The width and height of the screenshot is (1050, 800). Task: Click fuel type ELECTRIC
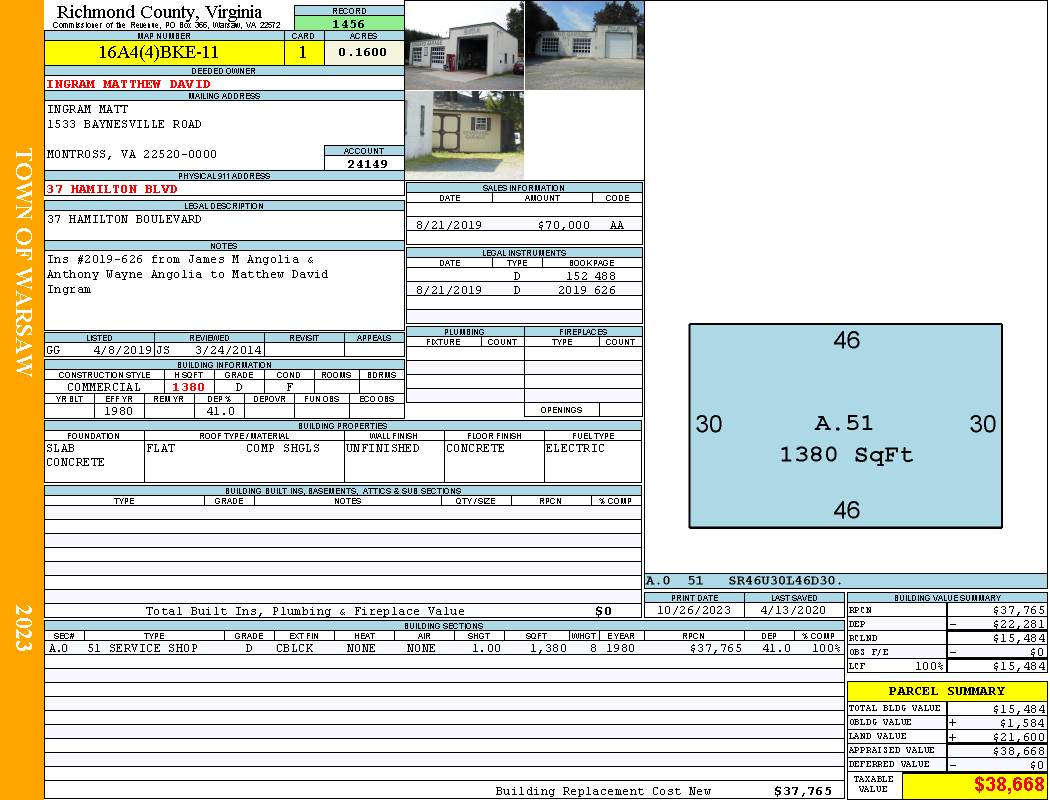click(x=575, y=448)
